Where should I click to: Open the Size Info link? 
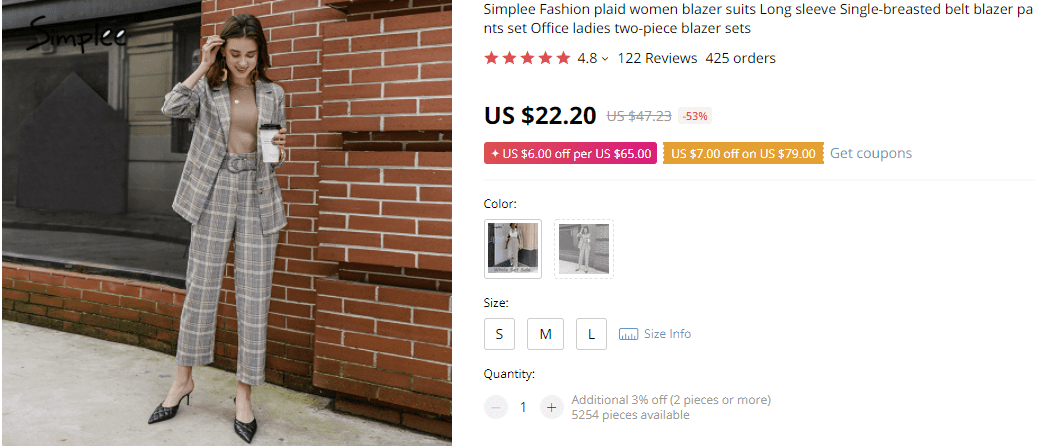(x=667, y=334)
